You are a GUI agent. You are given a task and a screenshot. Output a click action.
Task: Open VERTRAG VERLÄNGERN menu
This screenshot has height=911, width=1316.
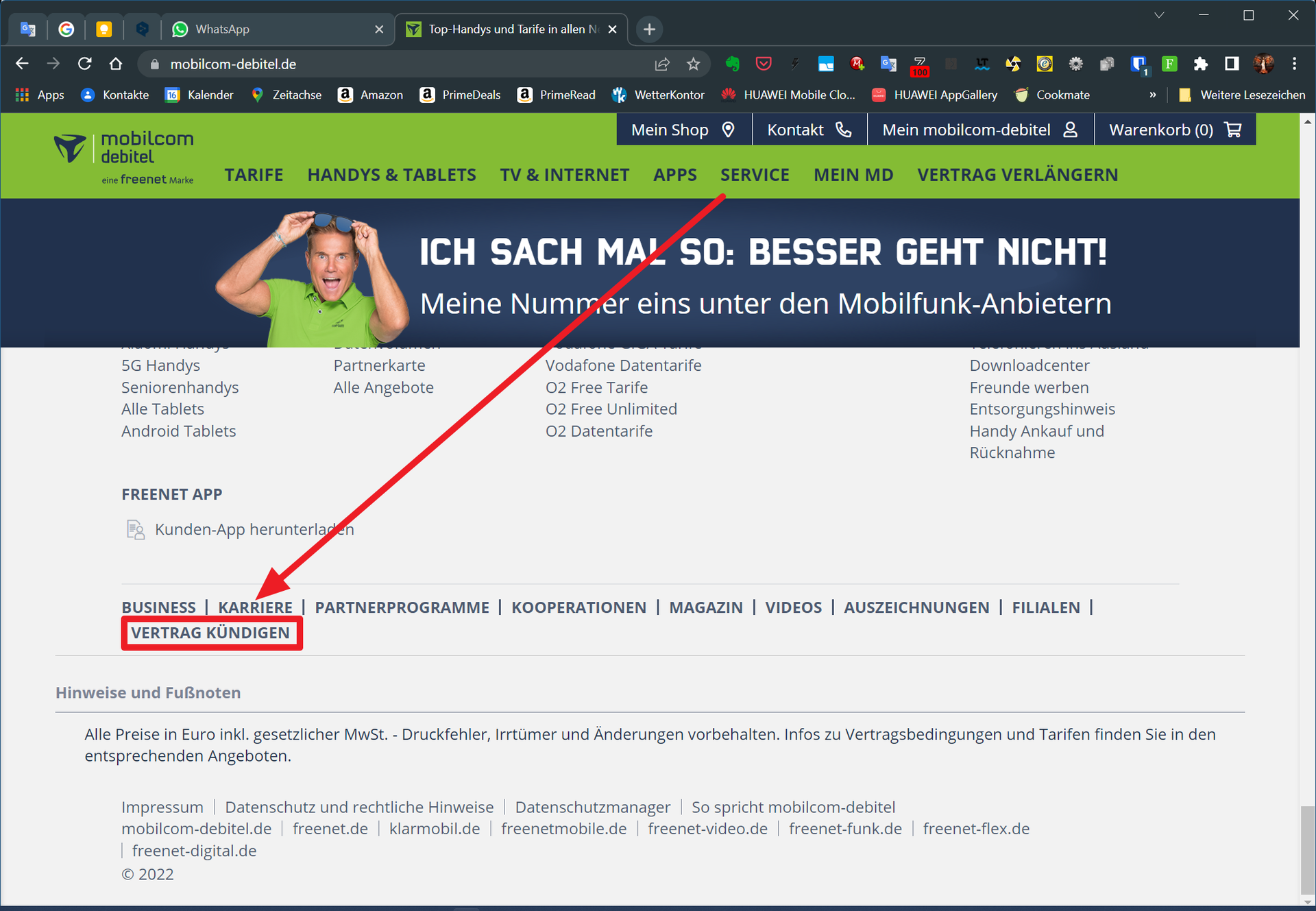pyautogui.click(x=1017, y=175)
